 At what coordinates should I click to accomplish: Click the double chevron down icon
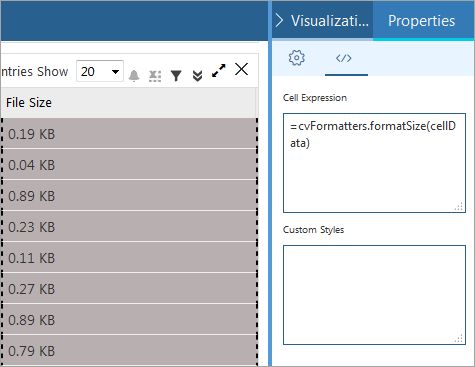click(197, 76)
